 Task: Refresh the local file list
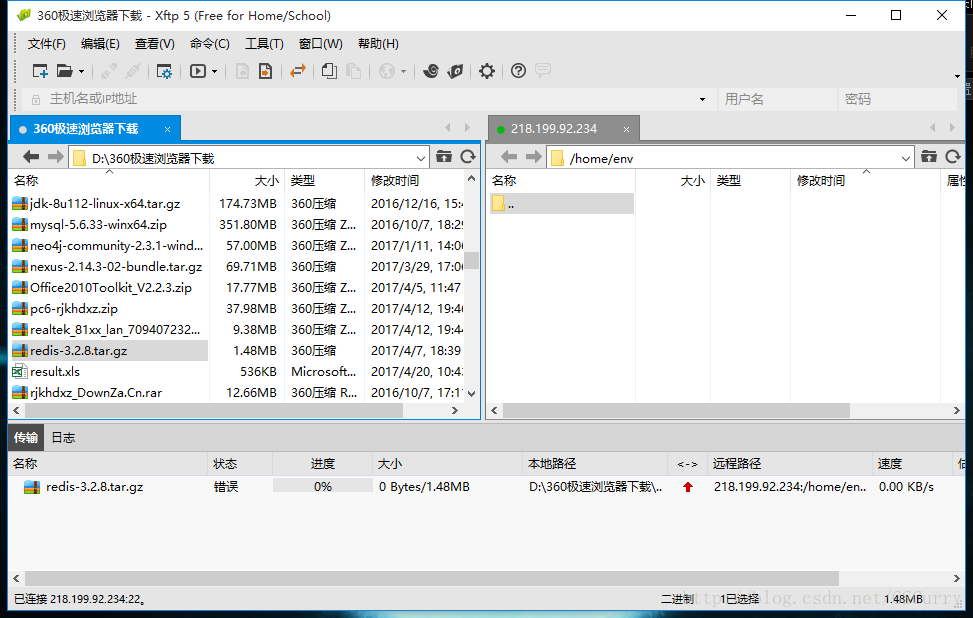point(469,157)
